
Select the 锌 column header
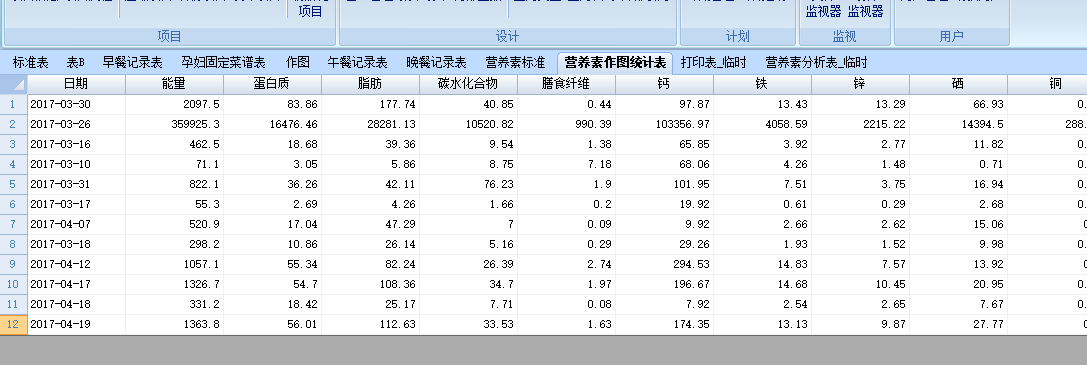coord(860,84)
